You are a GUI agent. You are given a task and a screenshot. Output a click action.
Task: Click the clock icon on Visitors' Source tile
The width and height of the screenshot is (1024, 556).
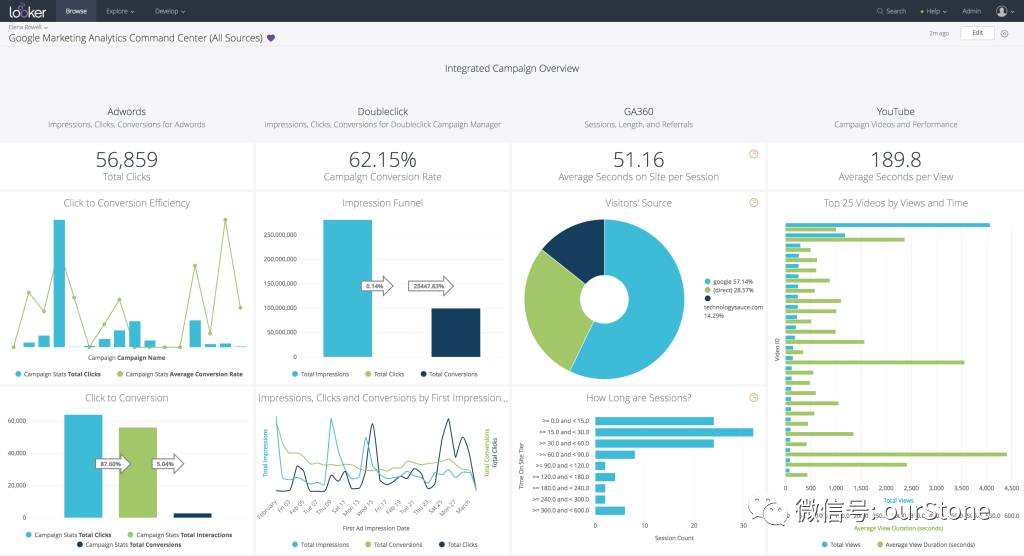click(753, 203)
